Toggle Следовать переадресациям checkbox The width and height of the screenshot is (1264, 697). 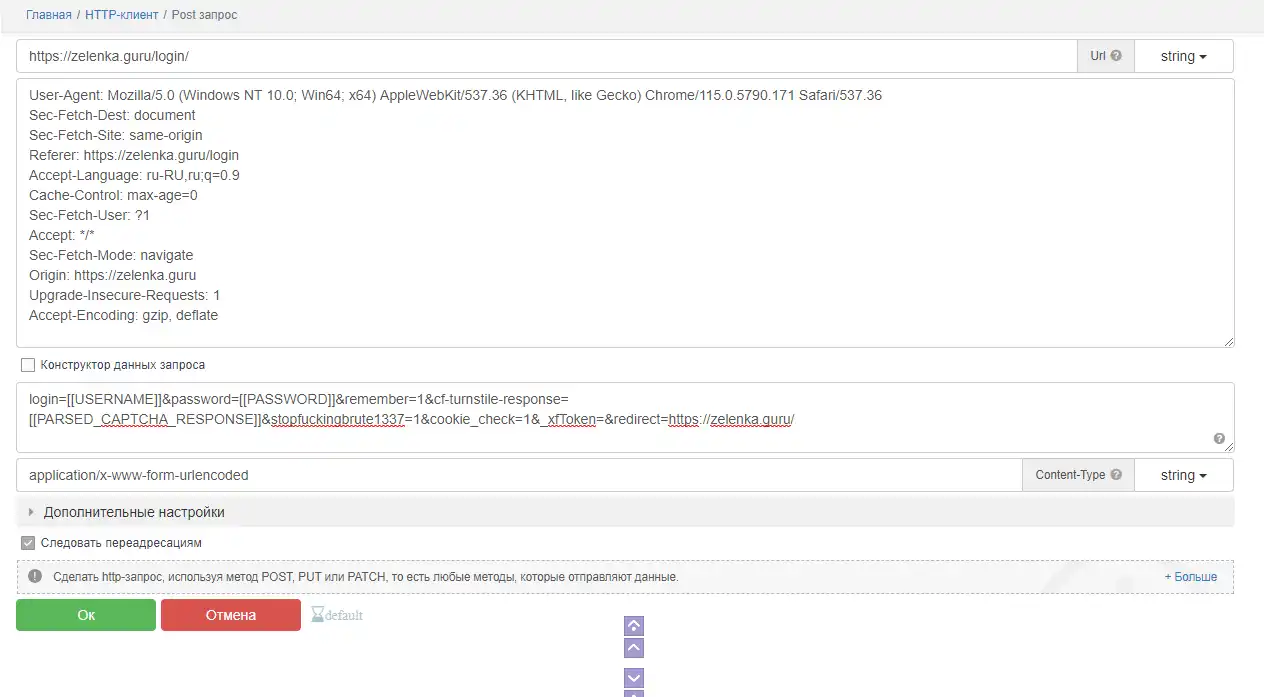point(28,543)
